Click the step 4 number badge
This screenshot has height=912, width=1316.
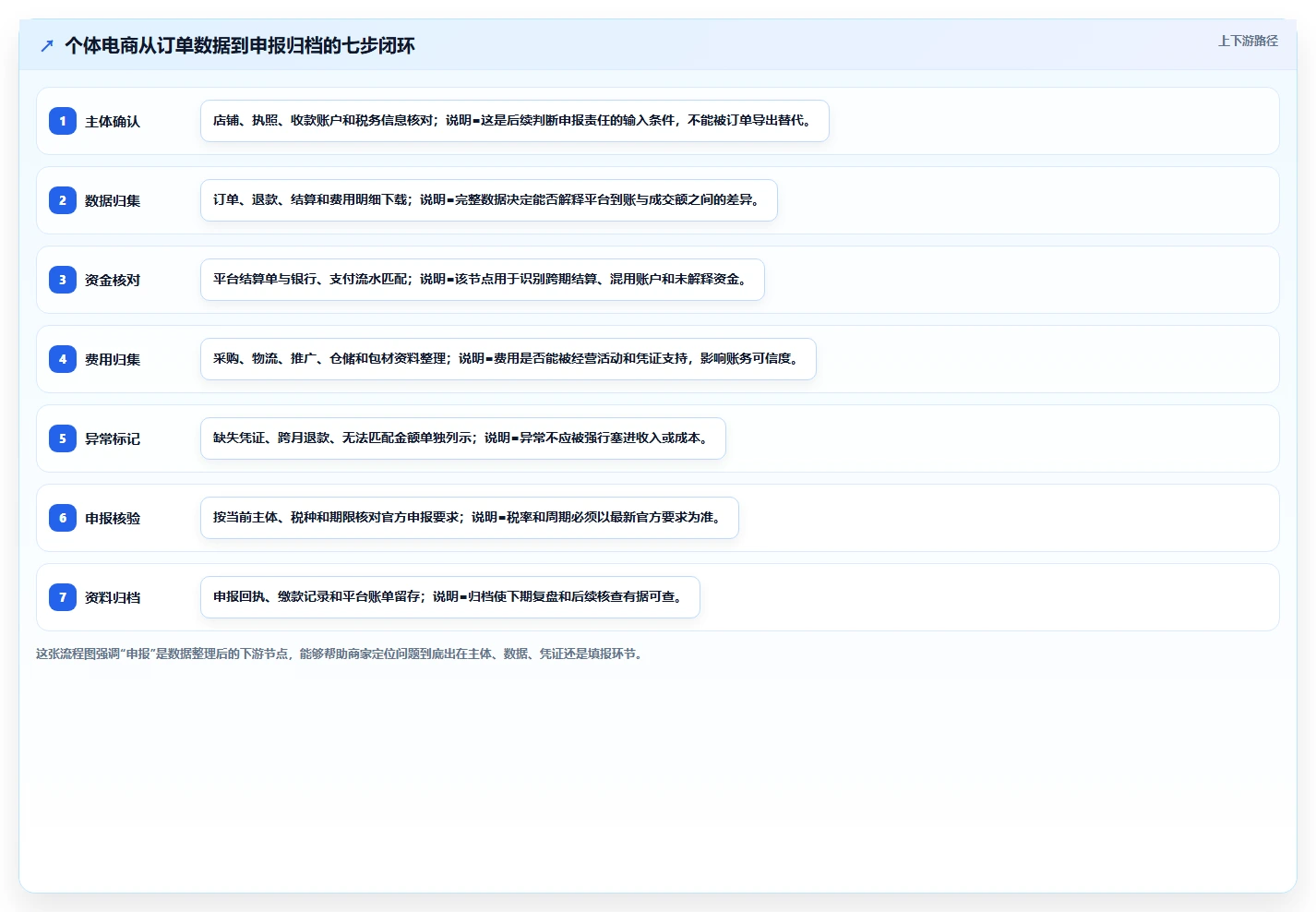point(63,359)
